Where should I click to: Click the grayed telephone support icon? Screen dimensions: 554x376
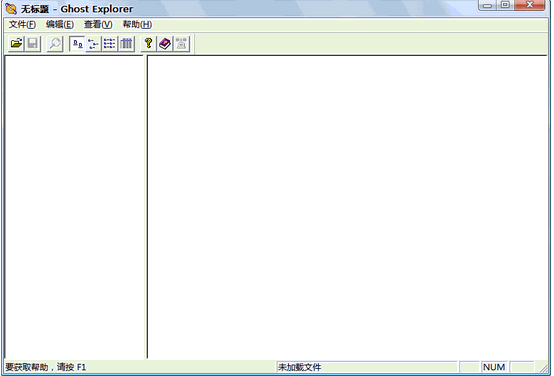181,44
